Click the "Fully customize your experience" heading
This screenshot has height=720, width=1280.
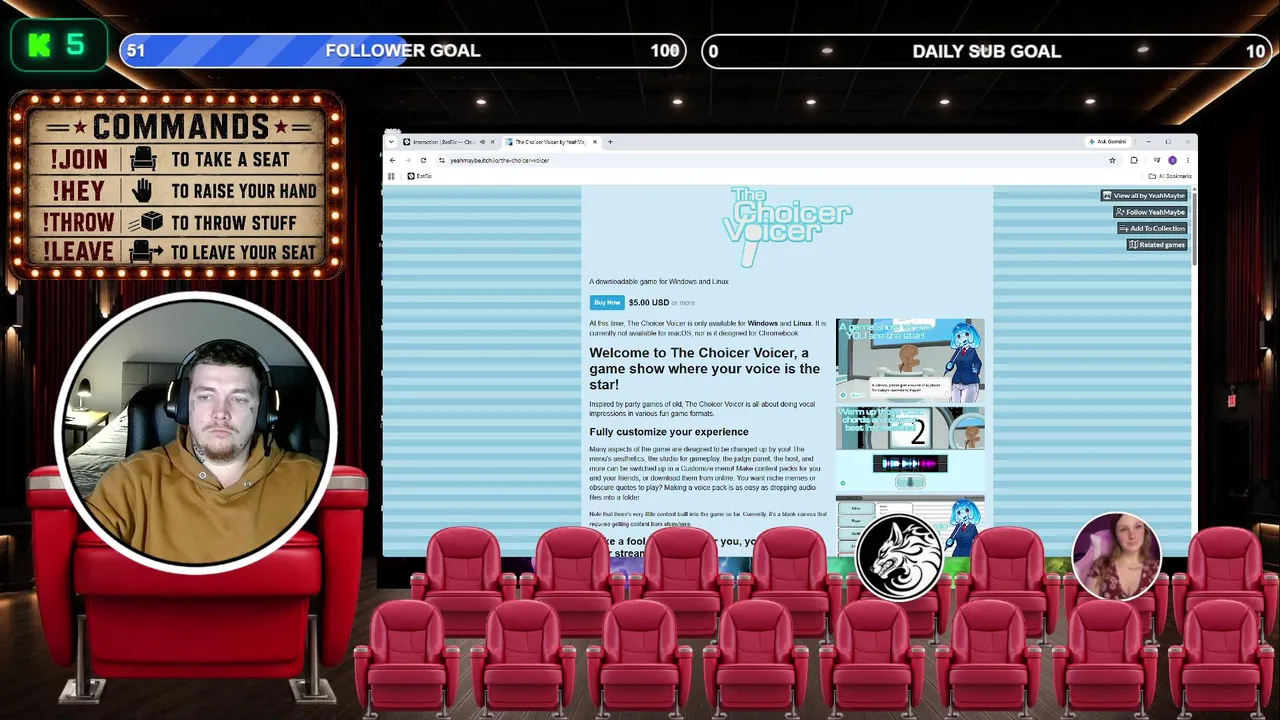tap(669, 432)
